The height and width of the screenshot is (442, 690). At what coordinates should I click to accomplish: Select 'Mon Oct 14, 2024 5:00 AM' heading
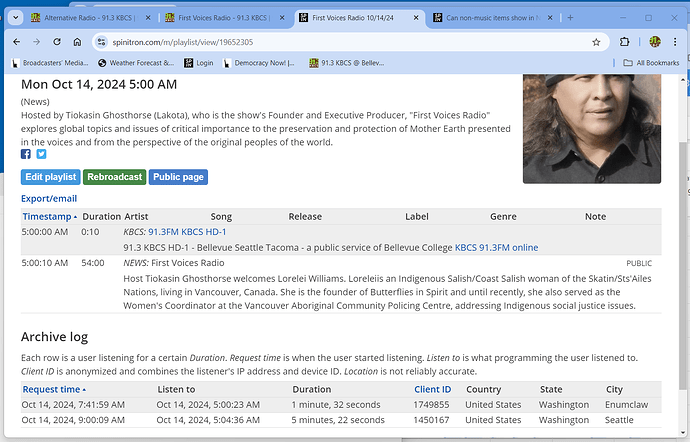click(x=99, y=84)
